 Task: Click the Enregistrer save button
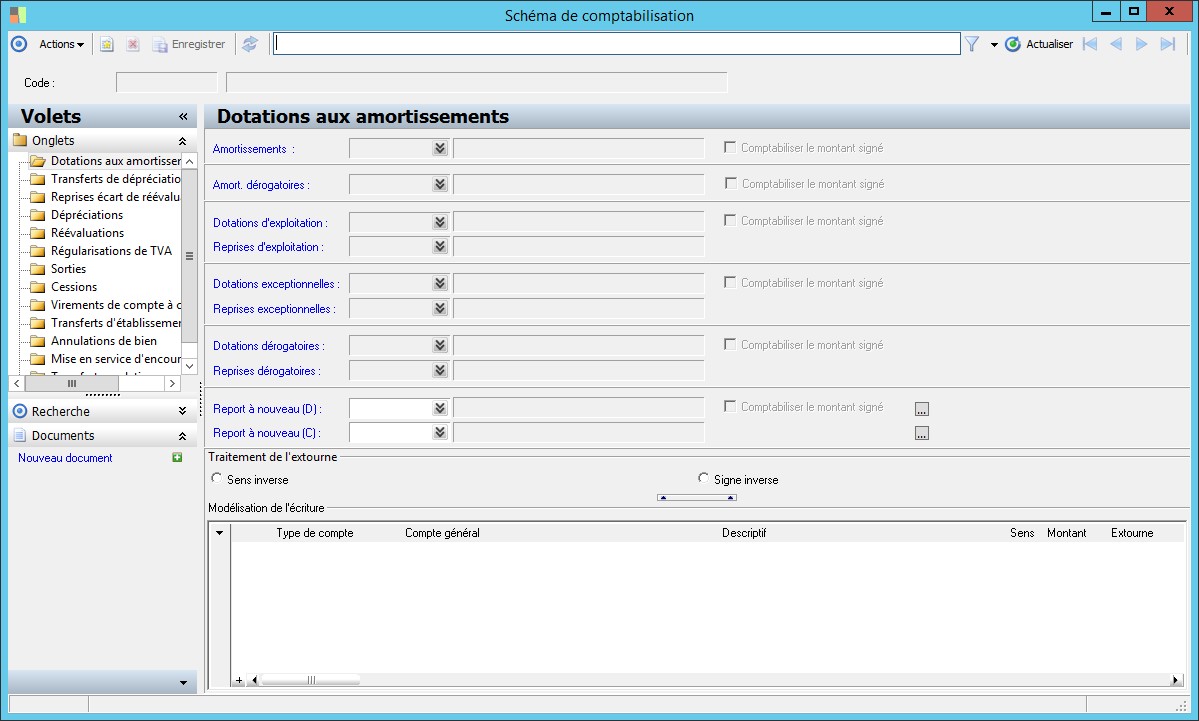coord(189,44)
